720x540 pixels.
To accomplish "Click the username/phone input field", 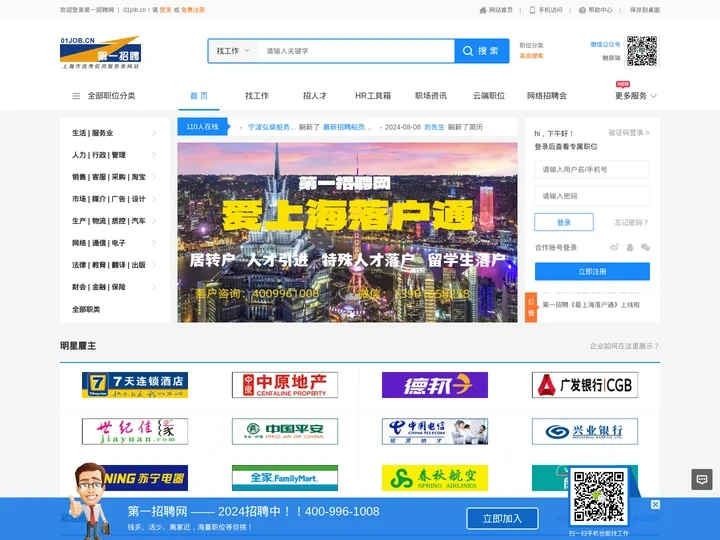I will click(592, 169).
